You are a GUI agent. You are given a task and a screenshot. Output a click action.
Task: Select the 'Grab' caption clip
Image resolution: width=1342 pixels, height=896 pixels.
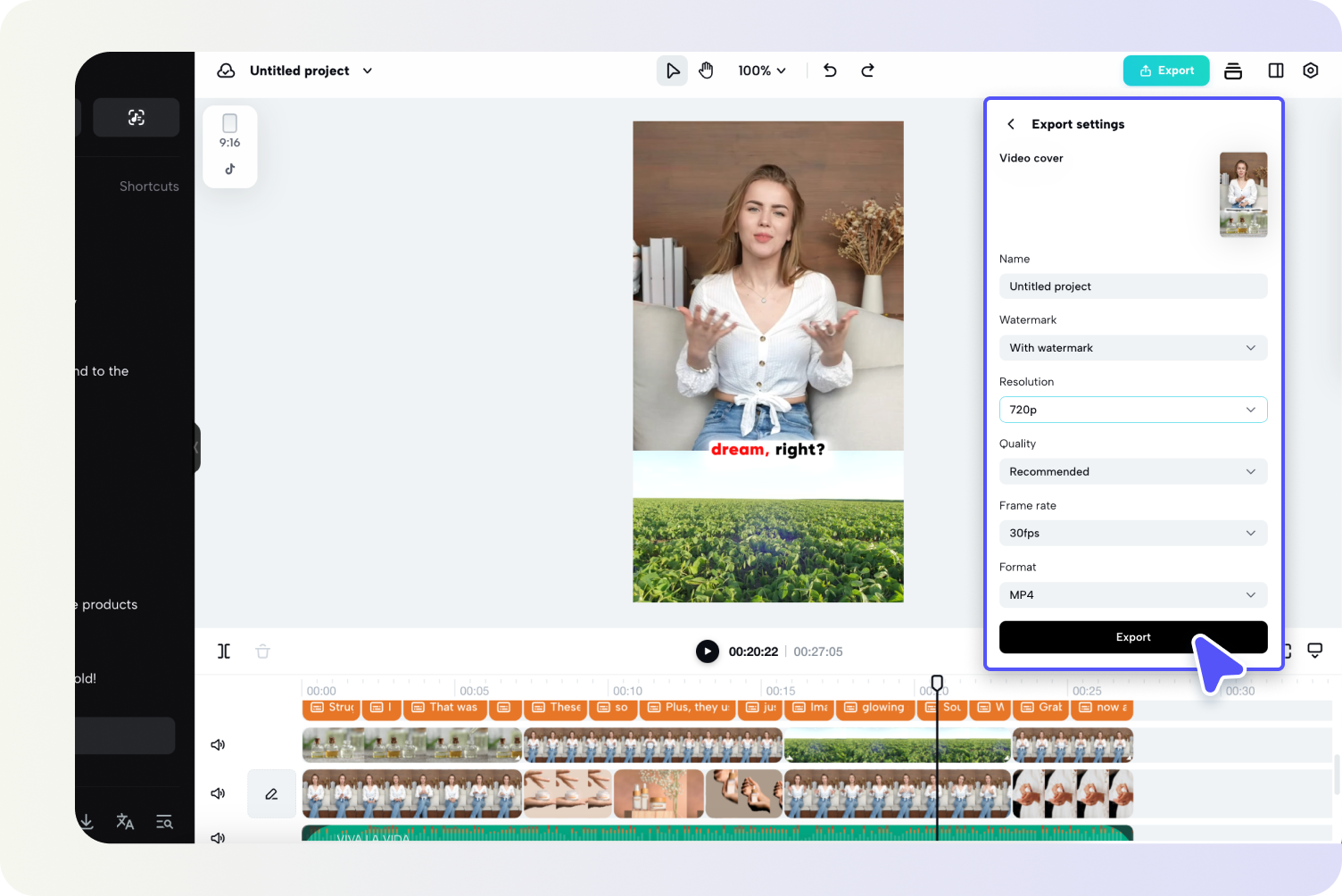(1041, 708)
